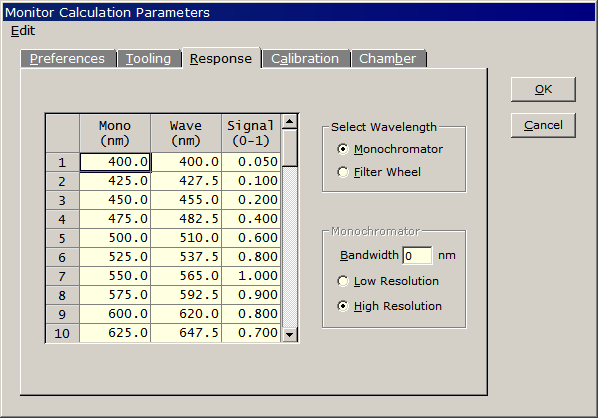
Task: Select Signal cell 0.100
Action: click(251, 181)
